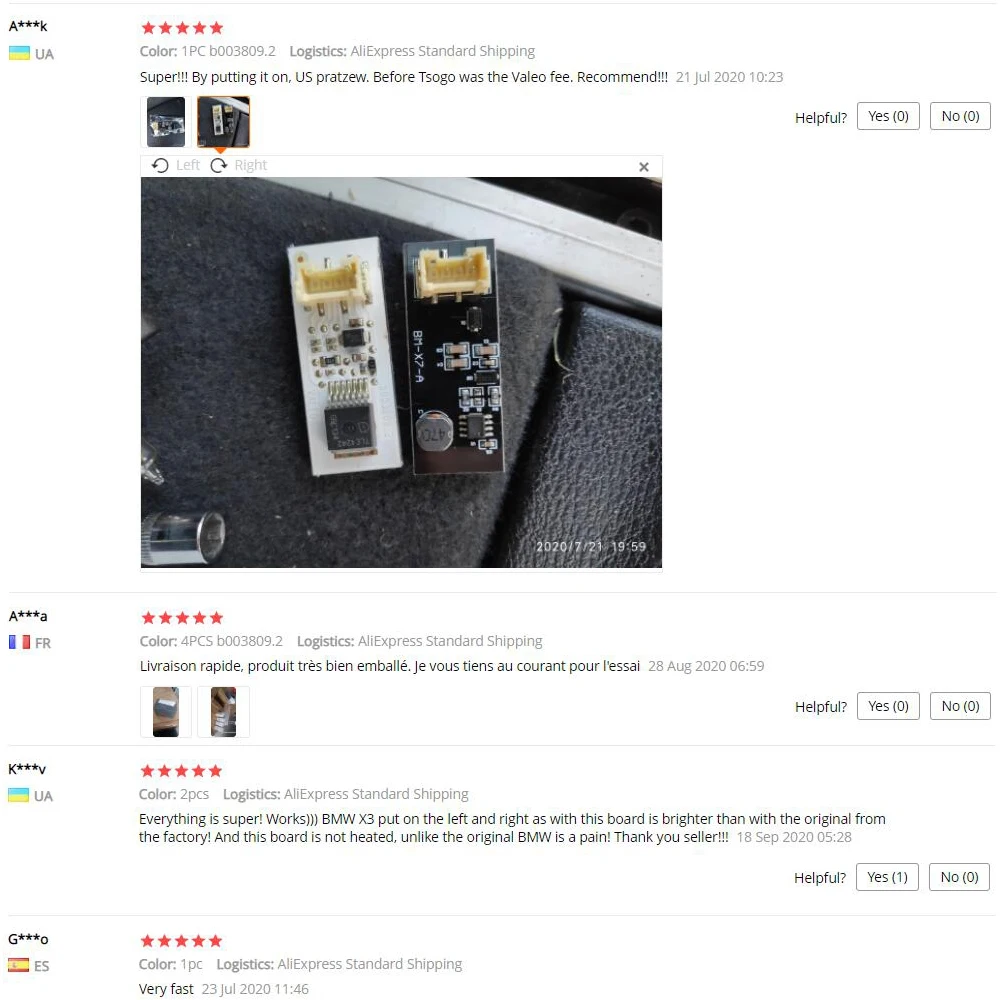
Task: Rotate image left icon
Action: pos(160,166)
